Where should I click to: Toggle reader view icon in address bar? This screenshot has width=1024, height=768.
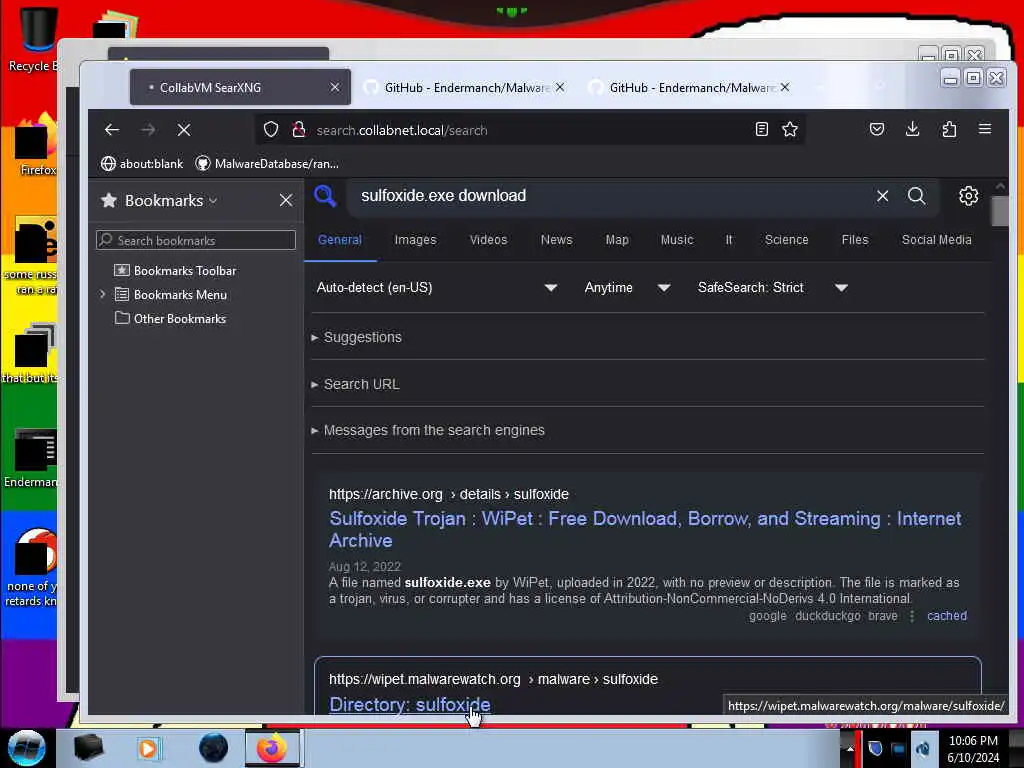(761, 129)
